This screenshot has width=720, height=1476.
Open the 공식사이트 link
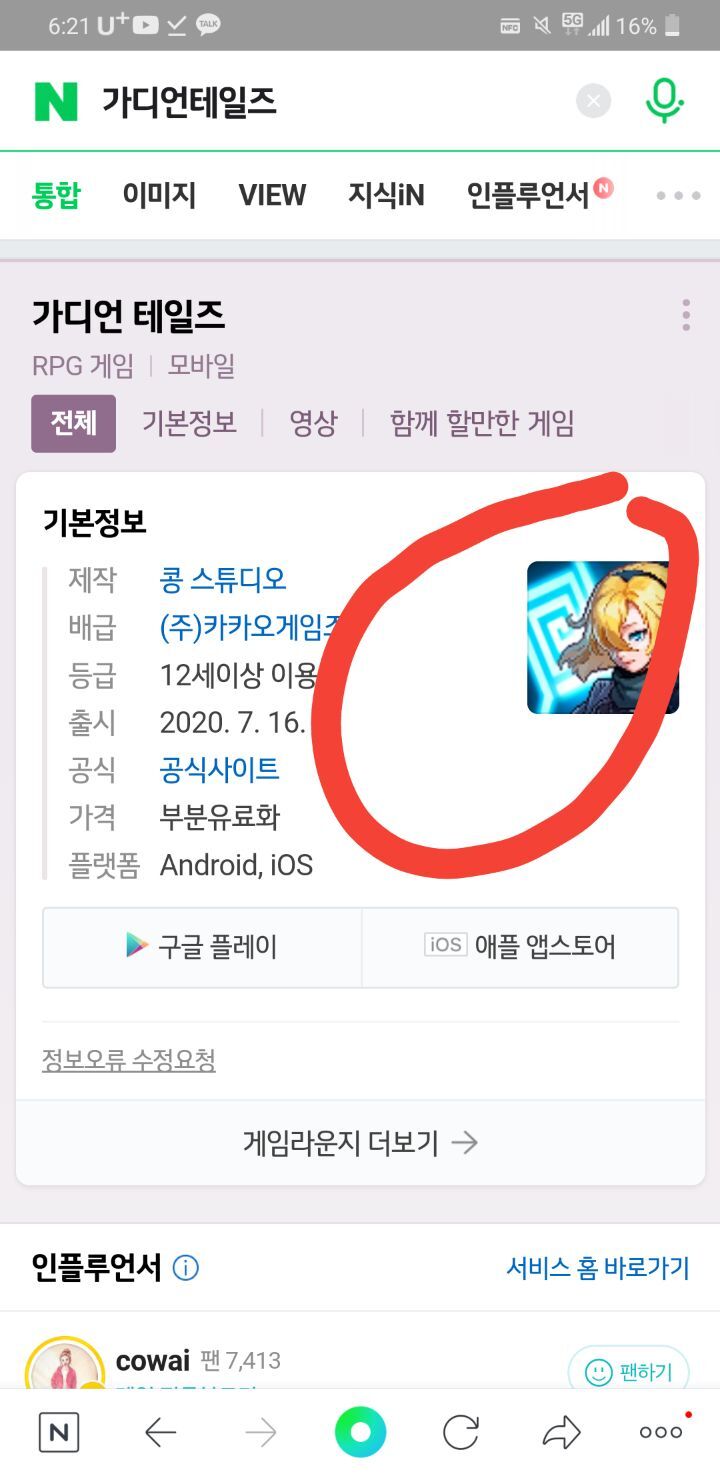[x=220, y=769]
